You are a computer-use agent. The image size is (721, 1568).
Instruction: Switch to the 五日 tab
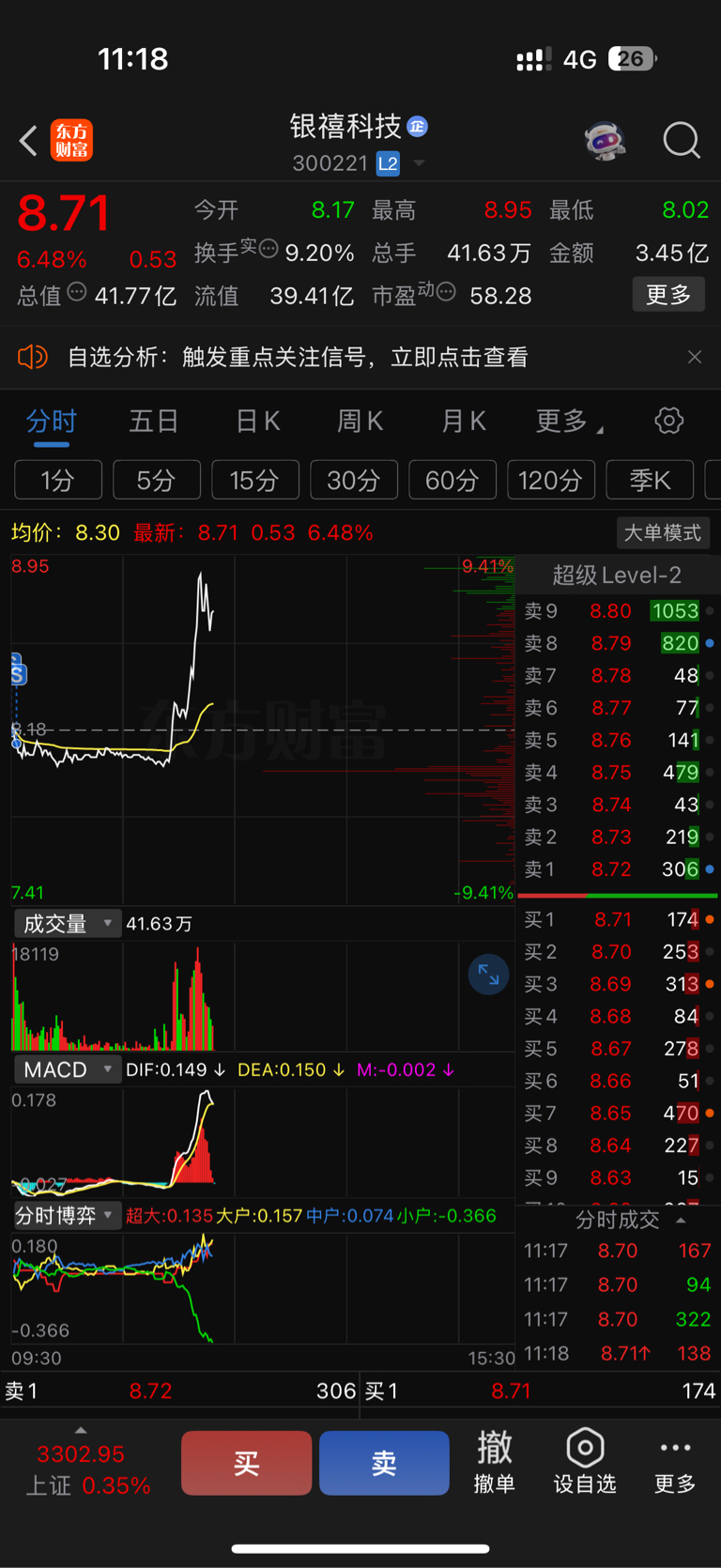tap(153, 421)
